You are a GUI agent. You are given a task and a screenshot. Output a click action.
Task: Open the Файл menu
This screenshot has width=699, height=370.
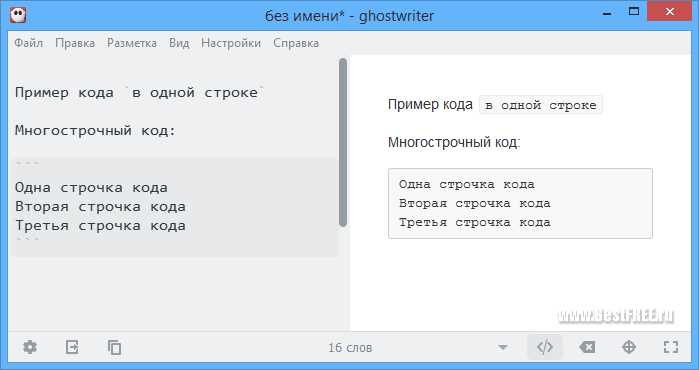click(29, 43)
